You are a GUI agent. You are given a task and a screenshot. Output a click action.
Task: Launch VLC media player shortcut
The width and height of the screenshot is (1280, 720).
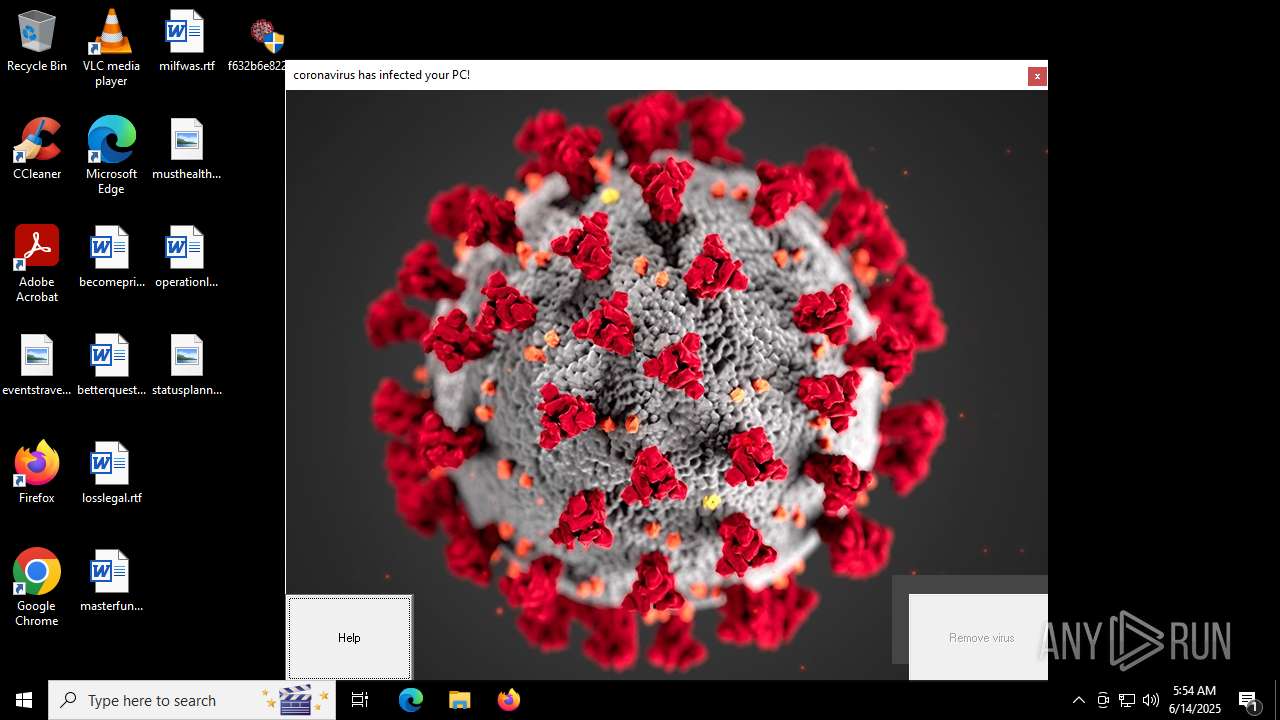click(111, 48)
